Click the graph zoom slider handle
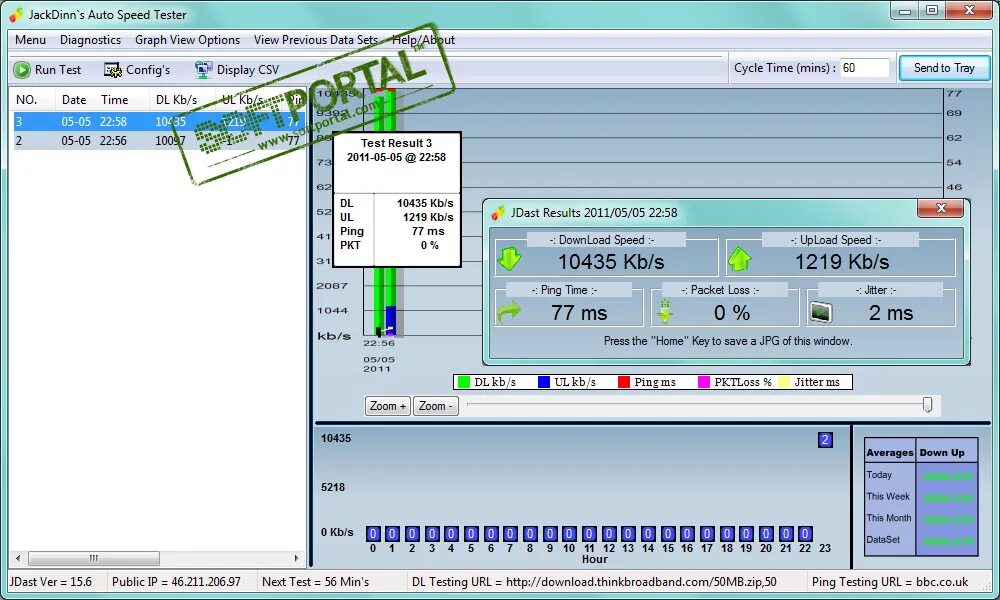The image size is (1000, 600). [927, 404]
